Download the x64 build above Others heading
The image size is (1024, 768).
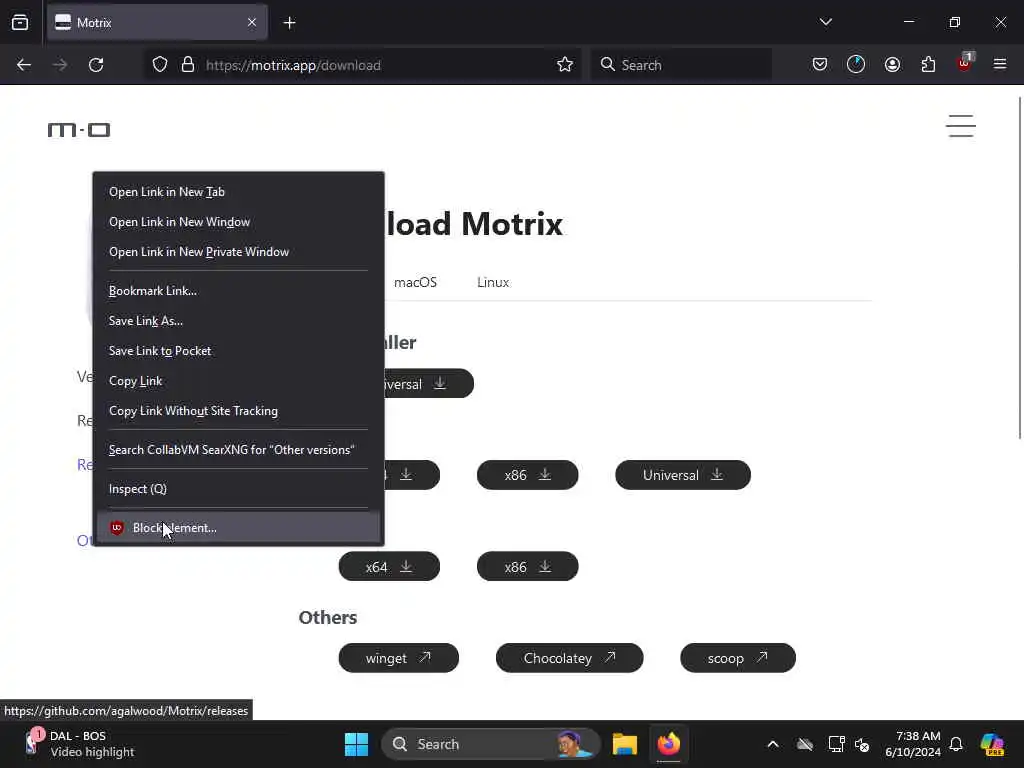pyautogui.click(x=389, y=566)
